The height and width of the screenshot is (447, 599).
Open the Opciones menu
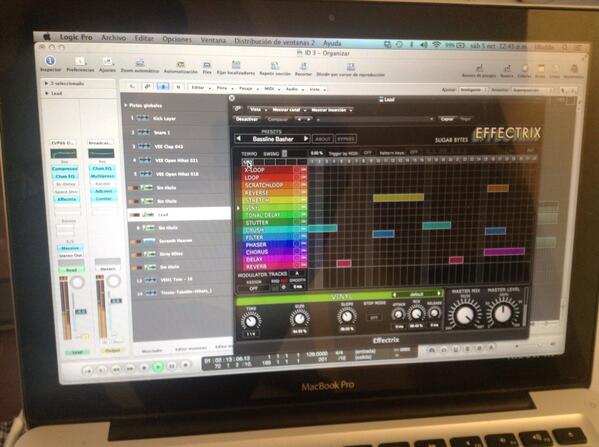tap(177, 39)
